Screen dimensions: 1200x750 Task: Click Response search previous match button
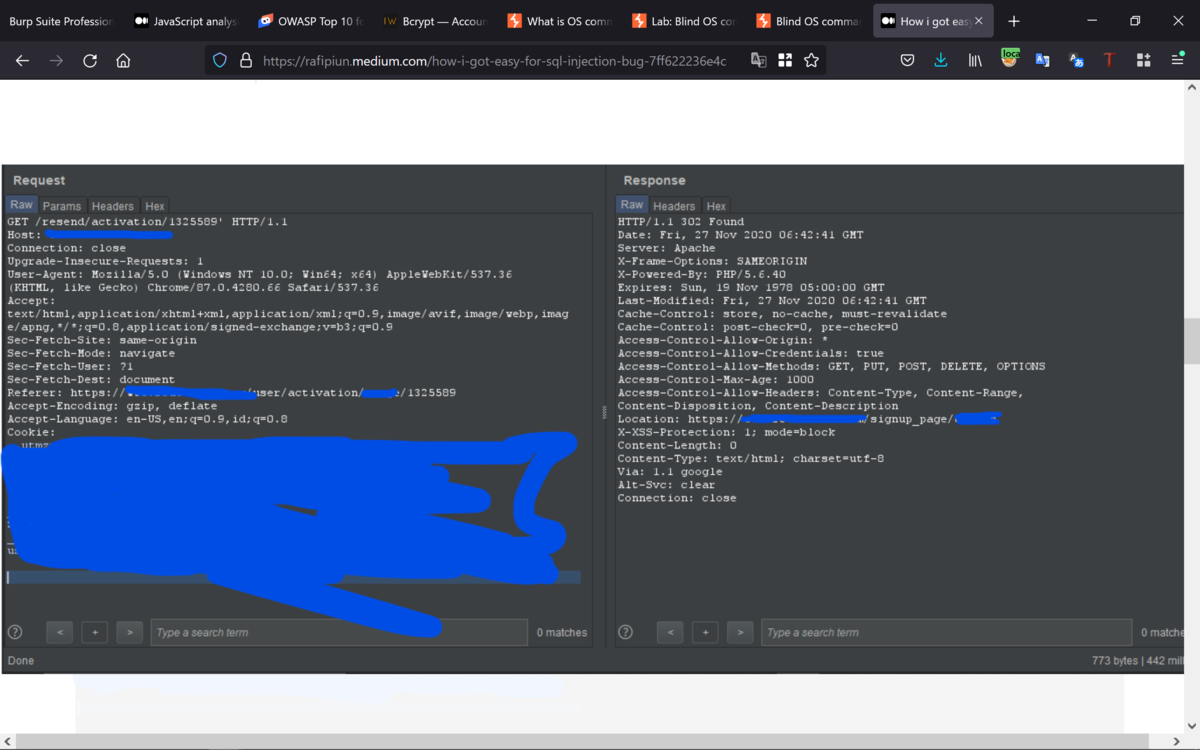coord(670,632)
